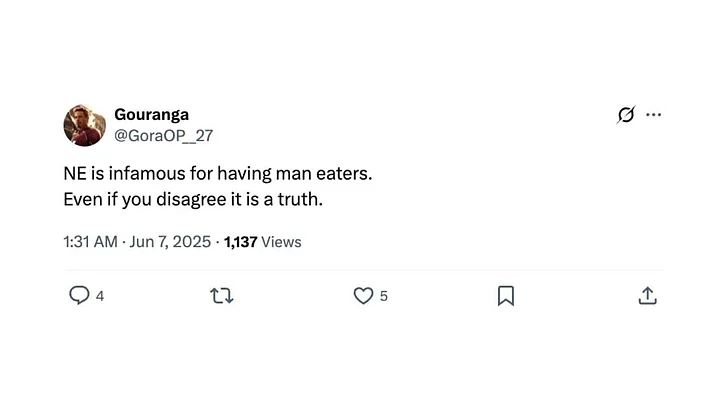This screenshot has height=405, width=720.
Task: Click the 1,137 view count number
Action: (x=241, y=242)
